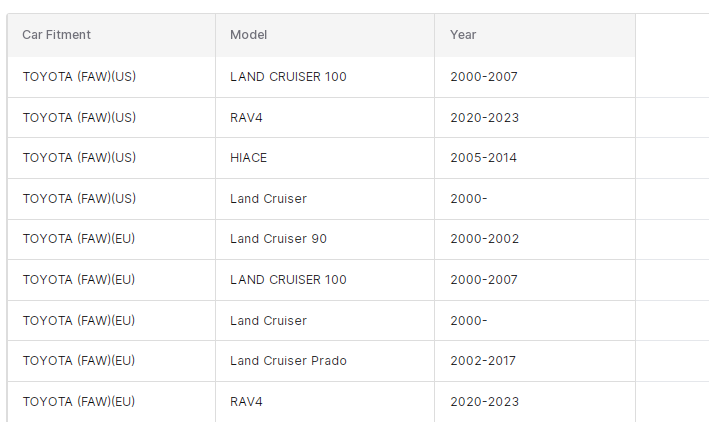Image resolution: width=709 pixels, height=422 pixels.
Task: Click the Year column header
Action: point(463,35)
